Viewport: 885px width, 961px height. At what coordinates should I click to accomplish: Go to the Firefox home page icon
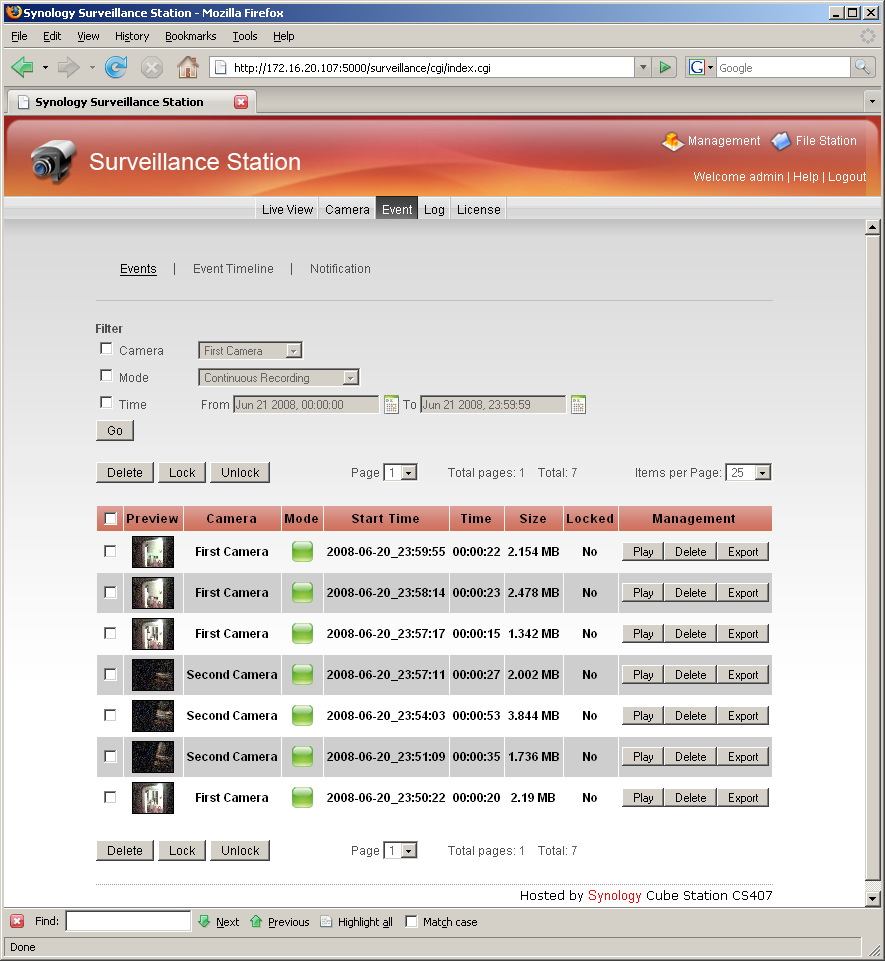click(188, 67)
